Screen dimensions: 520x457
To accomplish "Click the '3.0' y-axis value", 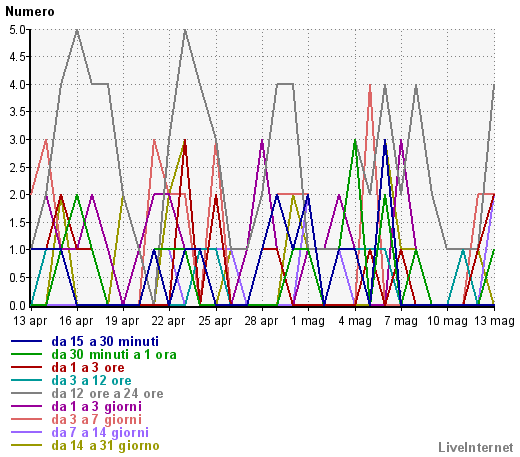I will tap(17, 140).
